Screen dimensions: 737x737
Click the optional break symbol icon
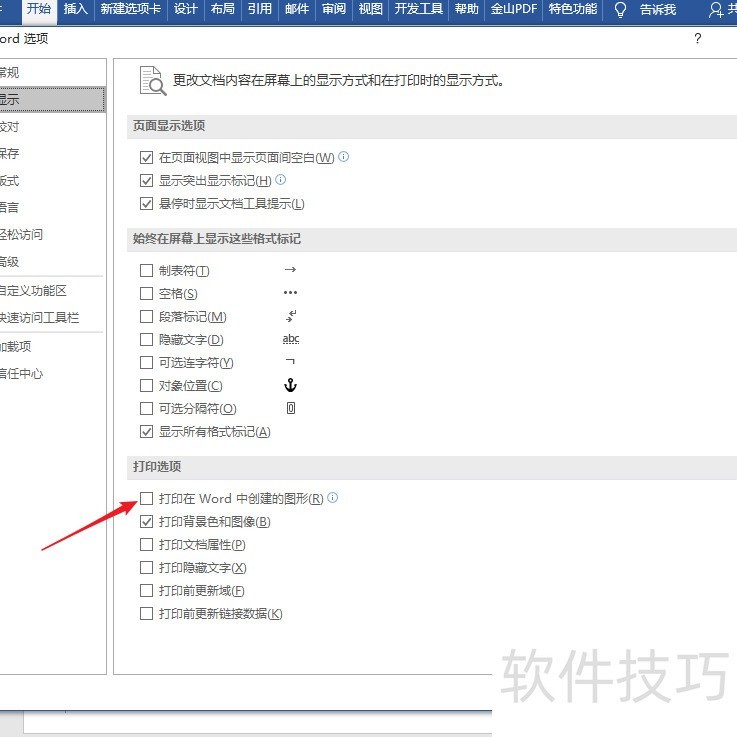[x=291, y=408]
